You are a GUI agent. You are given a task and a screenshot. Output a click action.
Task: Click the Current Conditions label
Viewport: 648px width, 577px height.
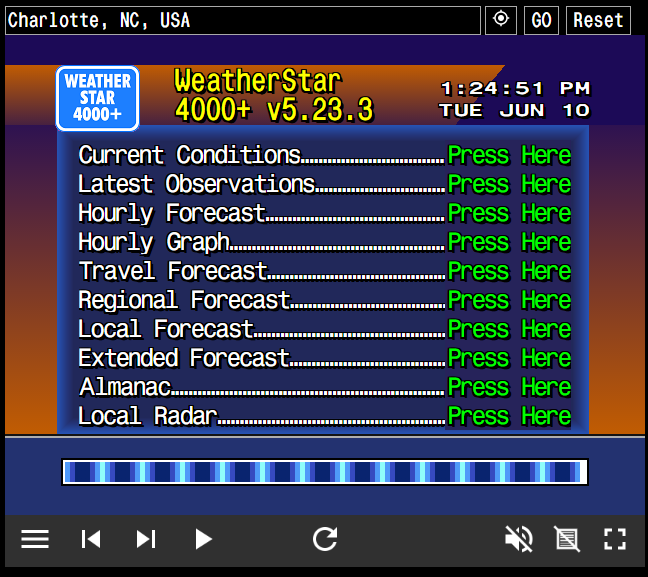pyautogui.click(x=190, y=155)
